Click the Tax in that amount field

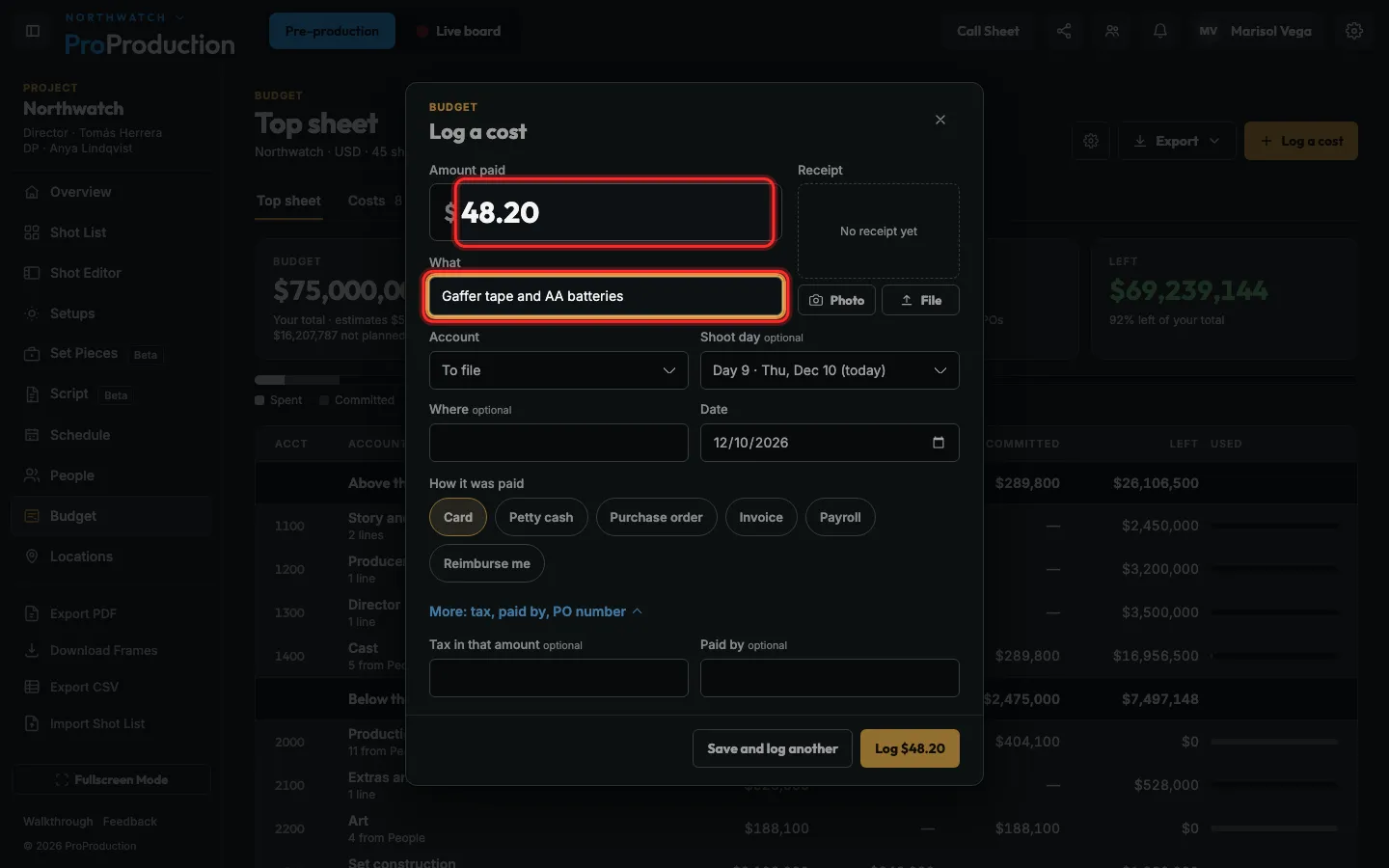tap(558, 678)
